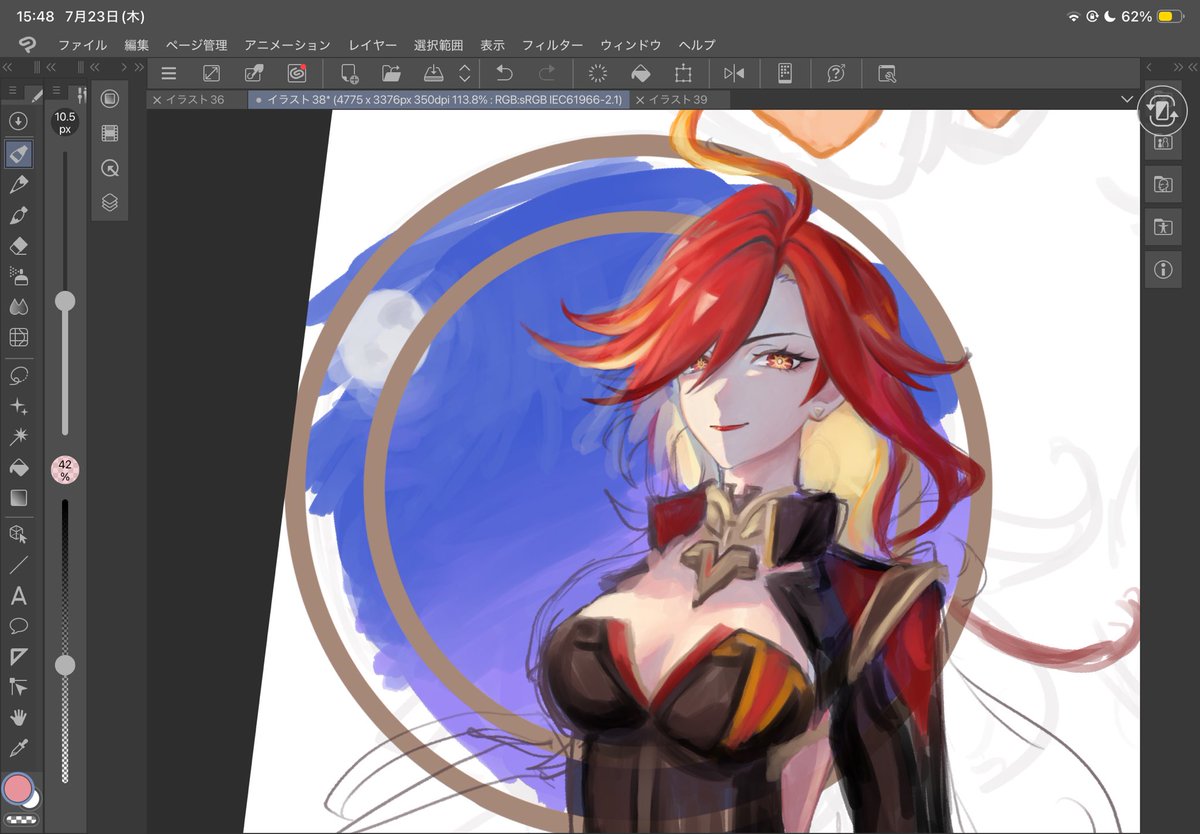Pick the Airbrush tool
1200x834 pixels.
click(x=18, y=276)
